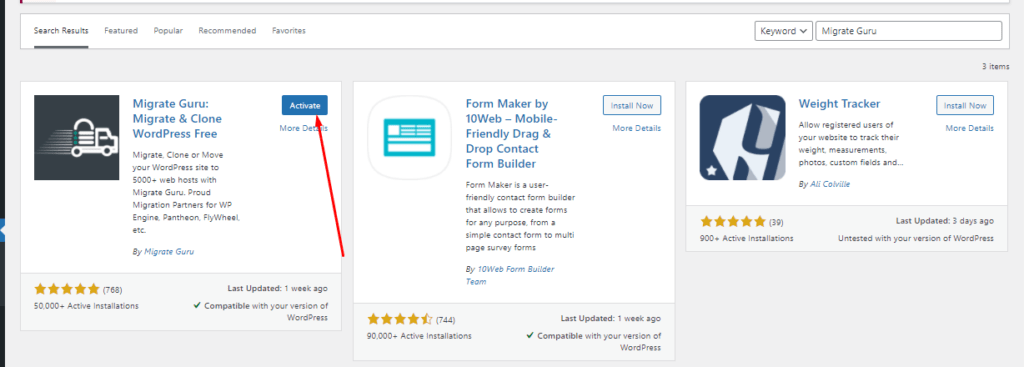This screenshot has height=367, width=1024.
Task: Open More Details for Weight Tracker
Action: point(970,128)
